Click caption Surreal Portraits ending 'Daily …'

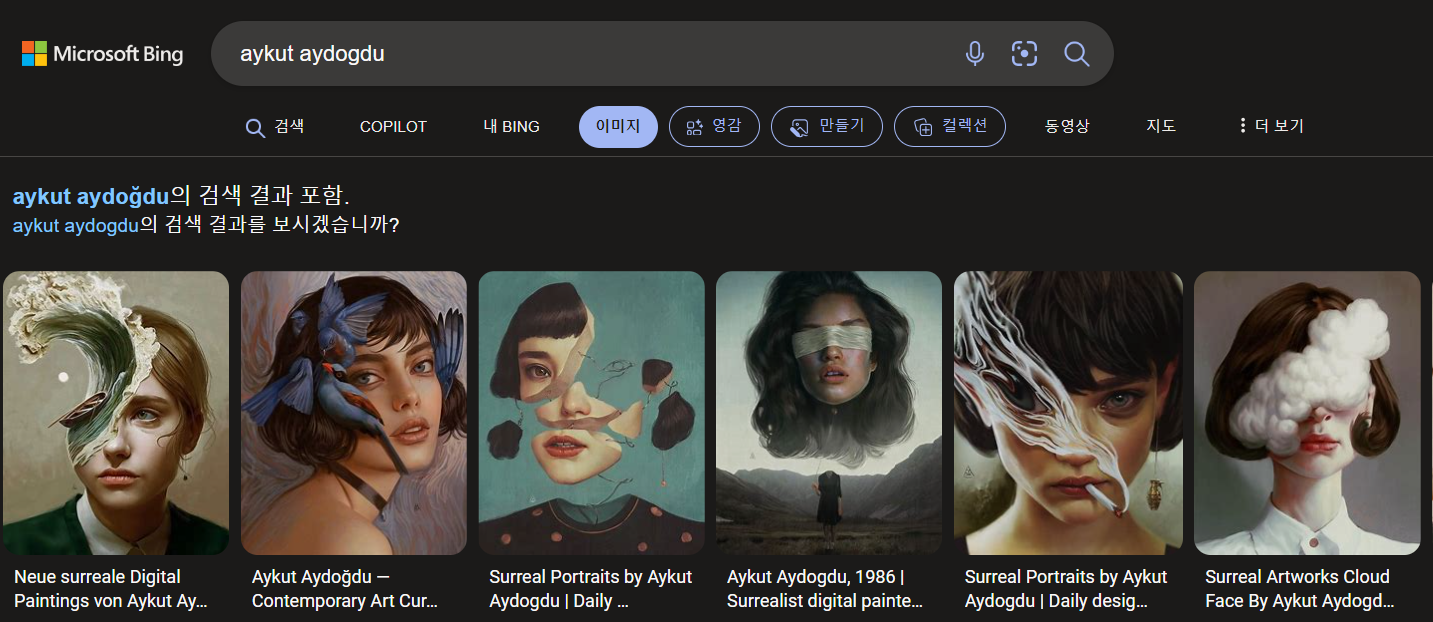click(590, 589)
